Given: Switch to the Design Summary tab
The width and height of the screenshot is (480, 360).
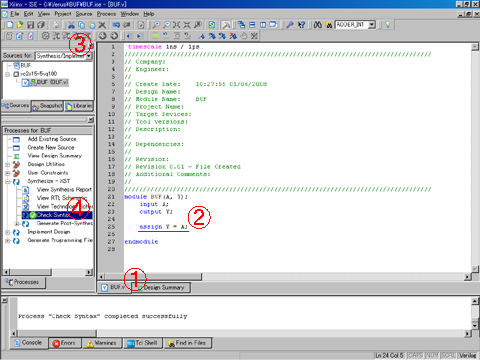Looking at the screenshot, I should click(x=161, y=287).
